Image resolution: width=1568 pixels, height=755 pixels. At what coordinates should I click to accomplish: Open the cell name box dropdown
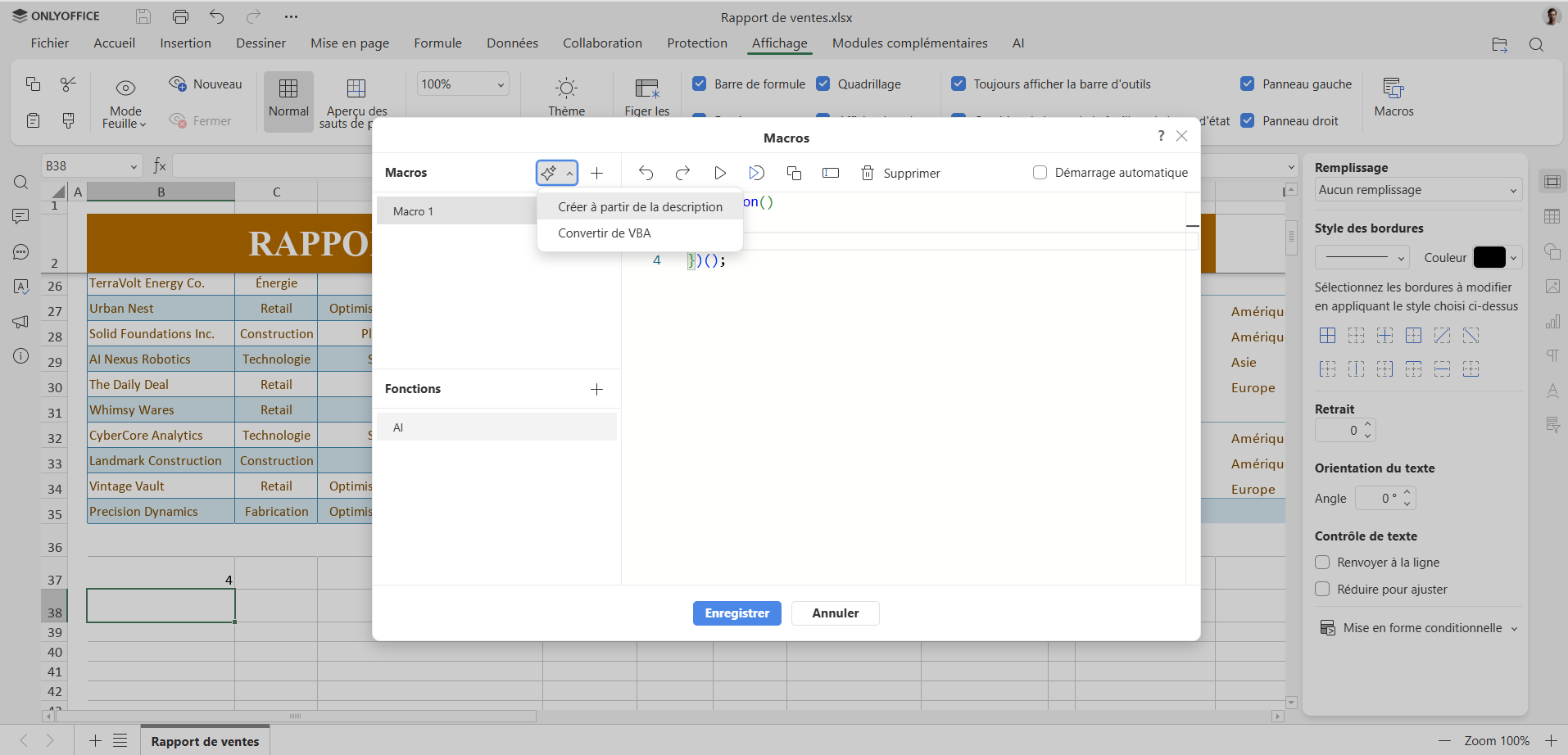(x=134, y=166)
